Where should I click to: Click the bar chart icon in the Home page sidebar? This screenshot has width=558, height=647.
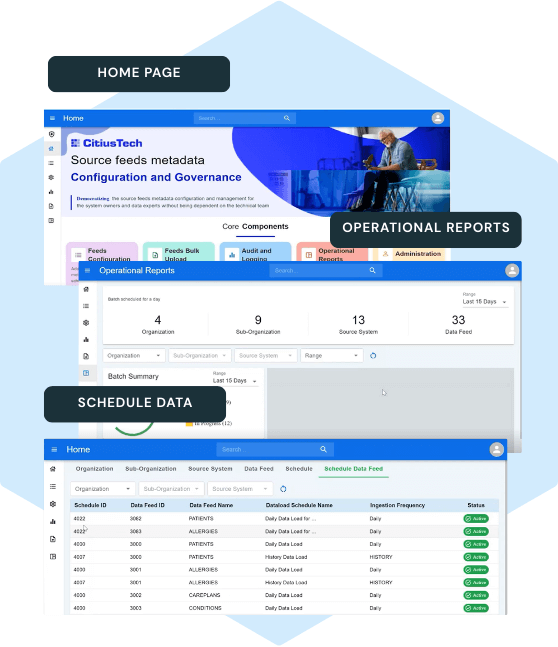[51, 191]
